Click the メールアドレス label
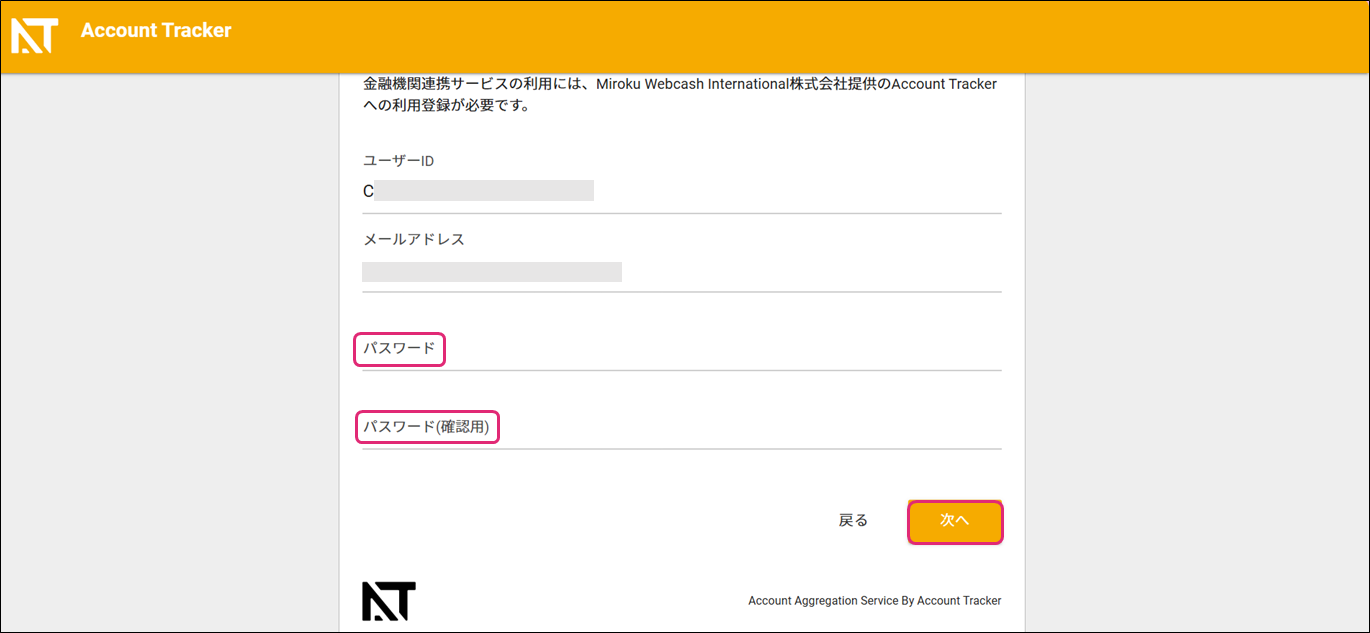 pyautogui.click(x=413, y=240)
